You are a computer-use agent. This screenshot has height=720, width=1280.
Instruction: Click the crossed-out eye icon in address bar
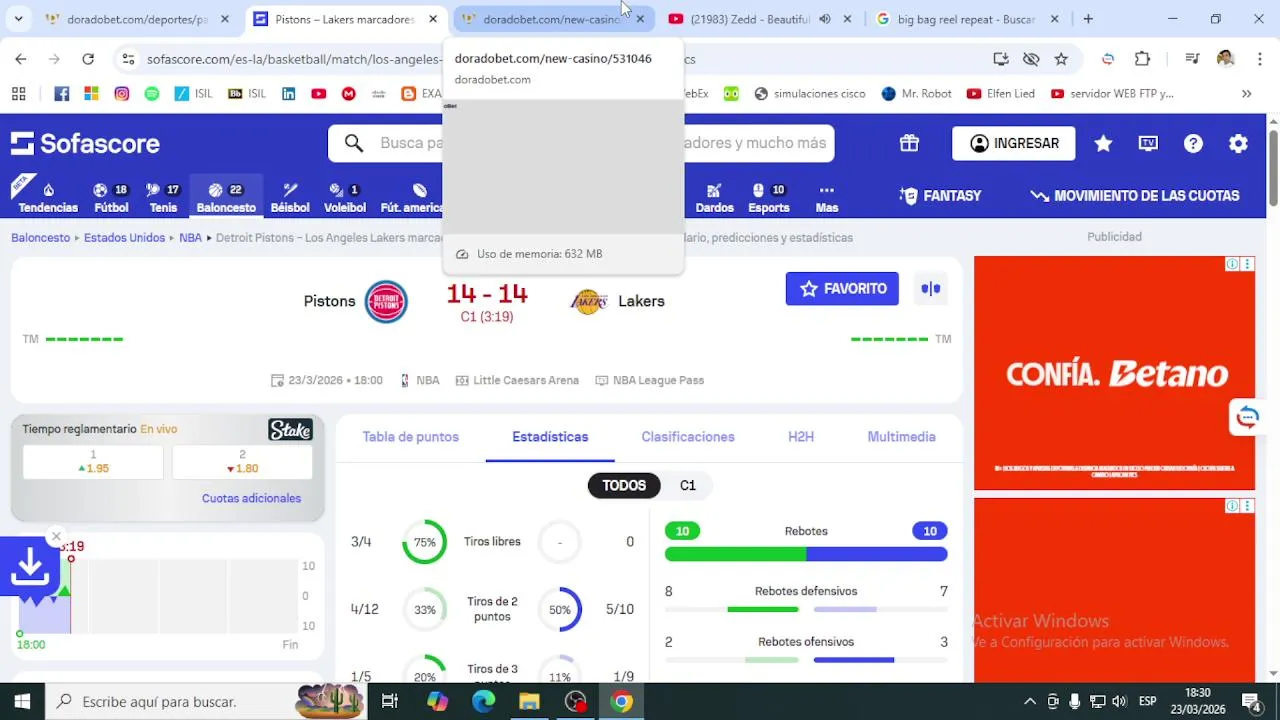pos(1031,59)
